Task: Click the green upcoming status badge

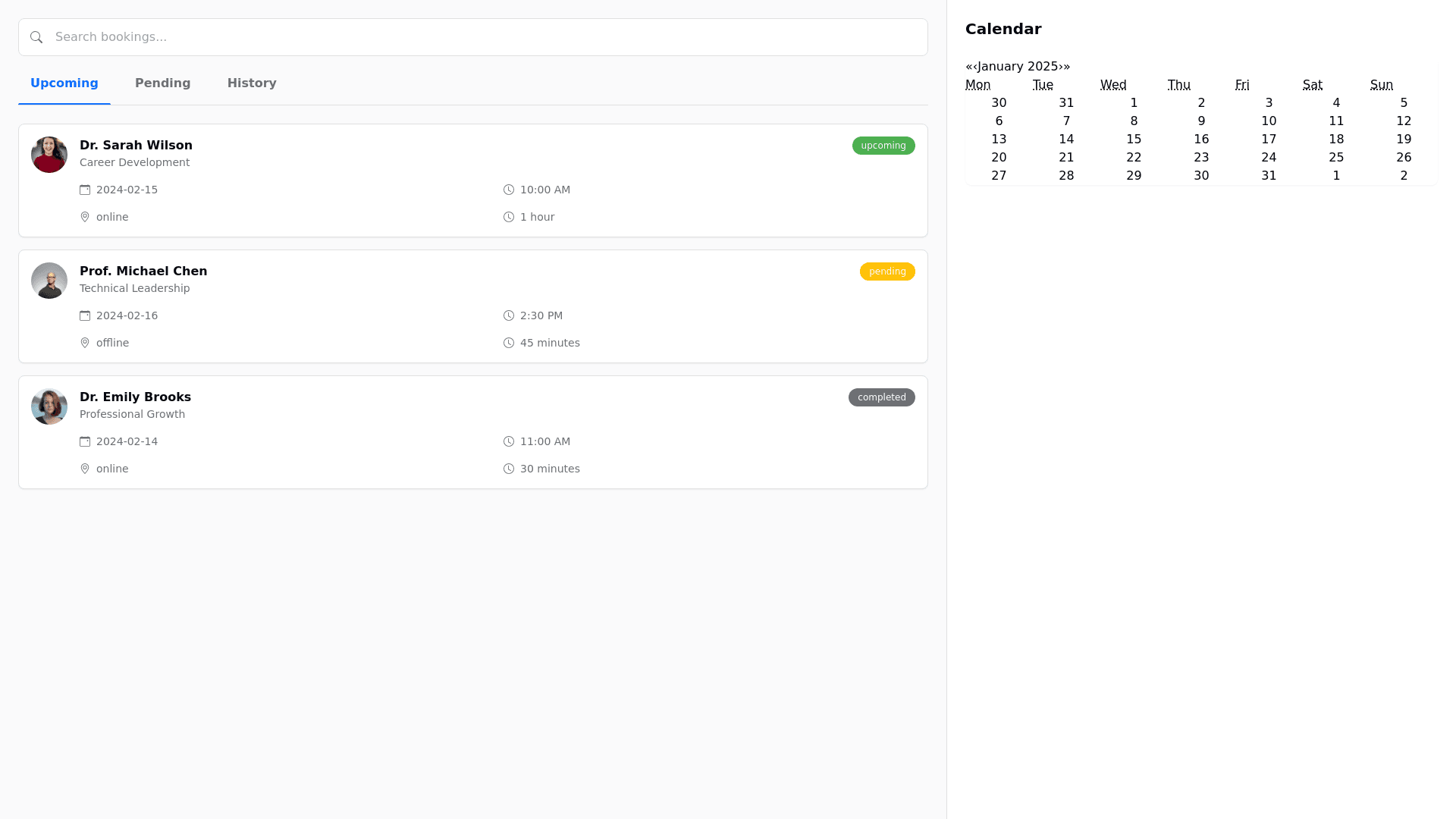Action: click(x=883, y=146)
